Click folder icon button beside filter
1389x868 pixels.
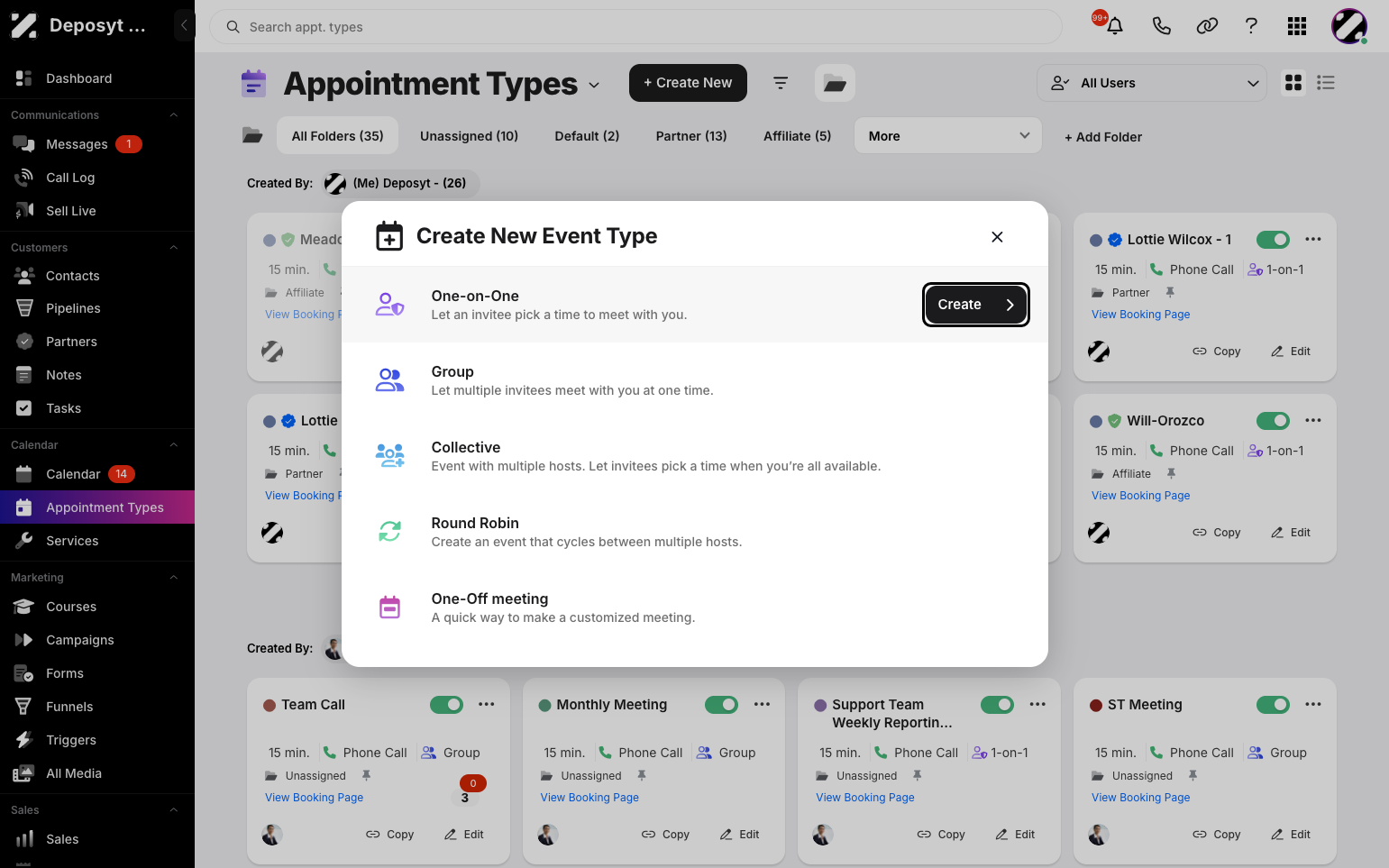[835, 83]
